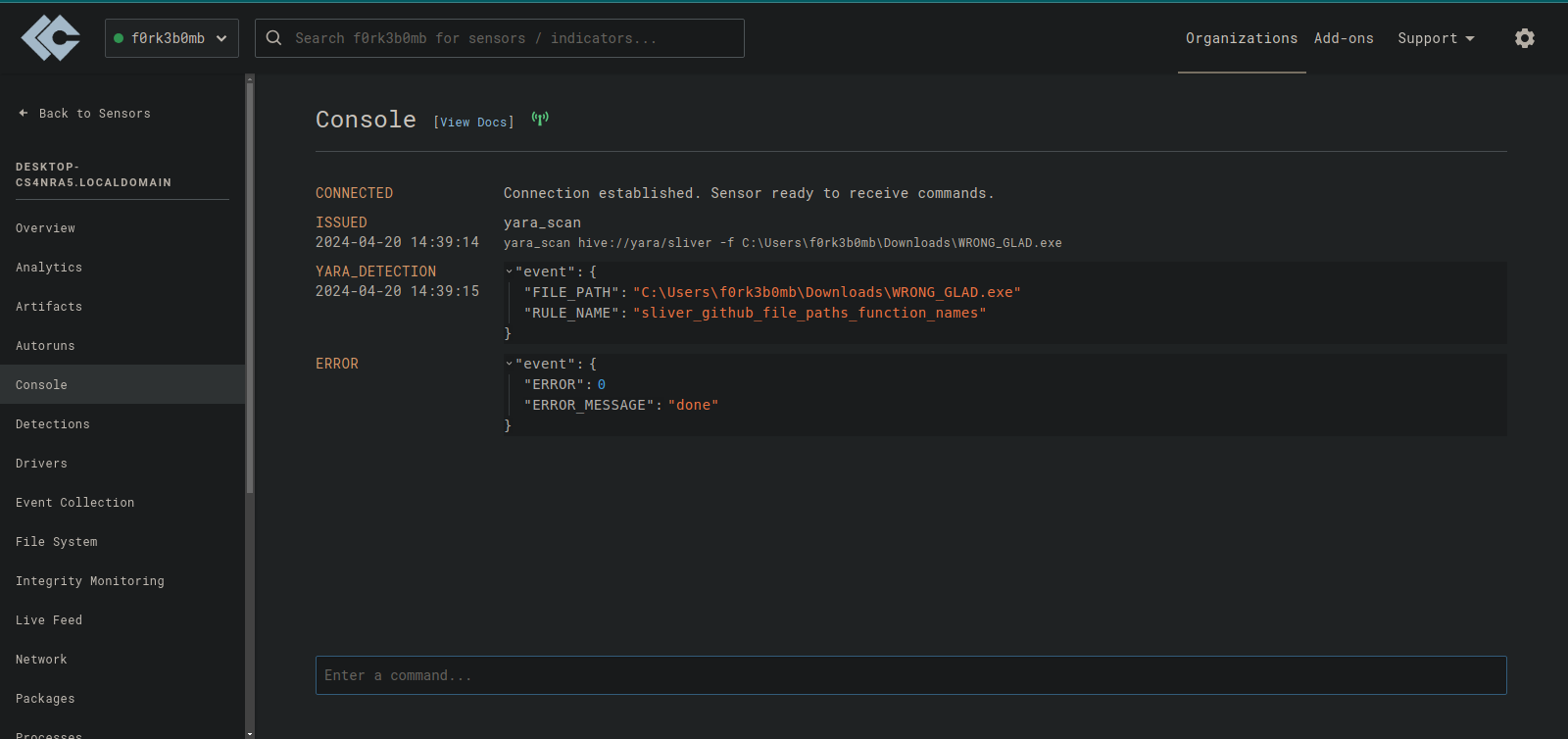This screenshot has width=1568, height=739.
Task: Expand the Support dropdown menu
Action: (x=1436, y=38)
